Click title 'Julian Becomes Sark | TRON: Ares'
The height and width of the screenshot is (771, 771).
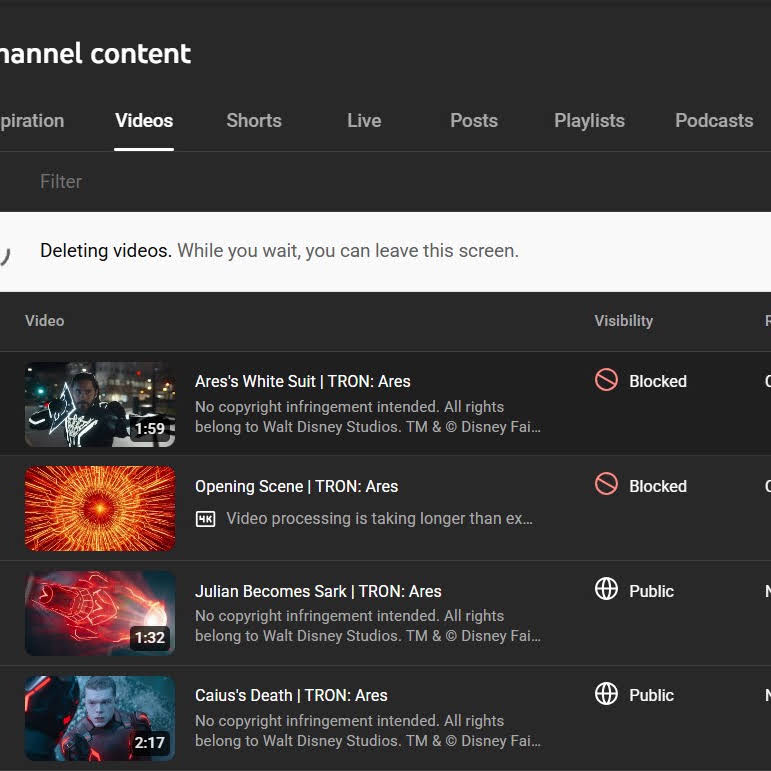(318, 591)
